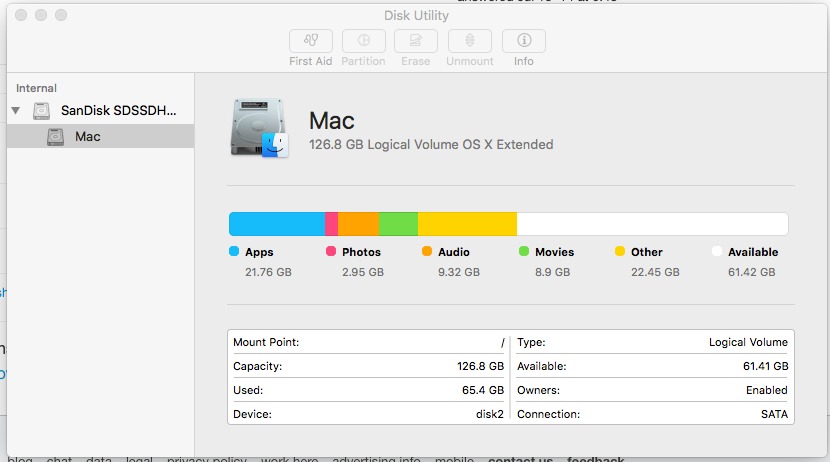Click the 22.45 GB Other value

(x=655, y=272)
